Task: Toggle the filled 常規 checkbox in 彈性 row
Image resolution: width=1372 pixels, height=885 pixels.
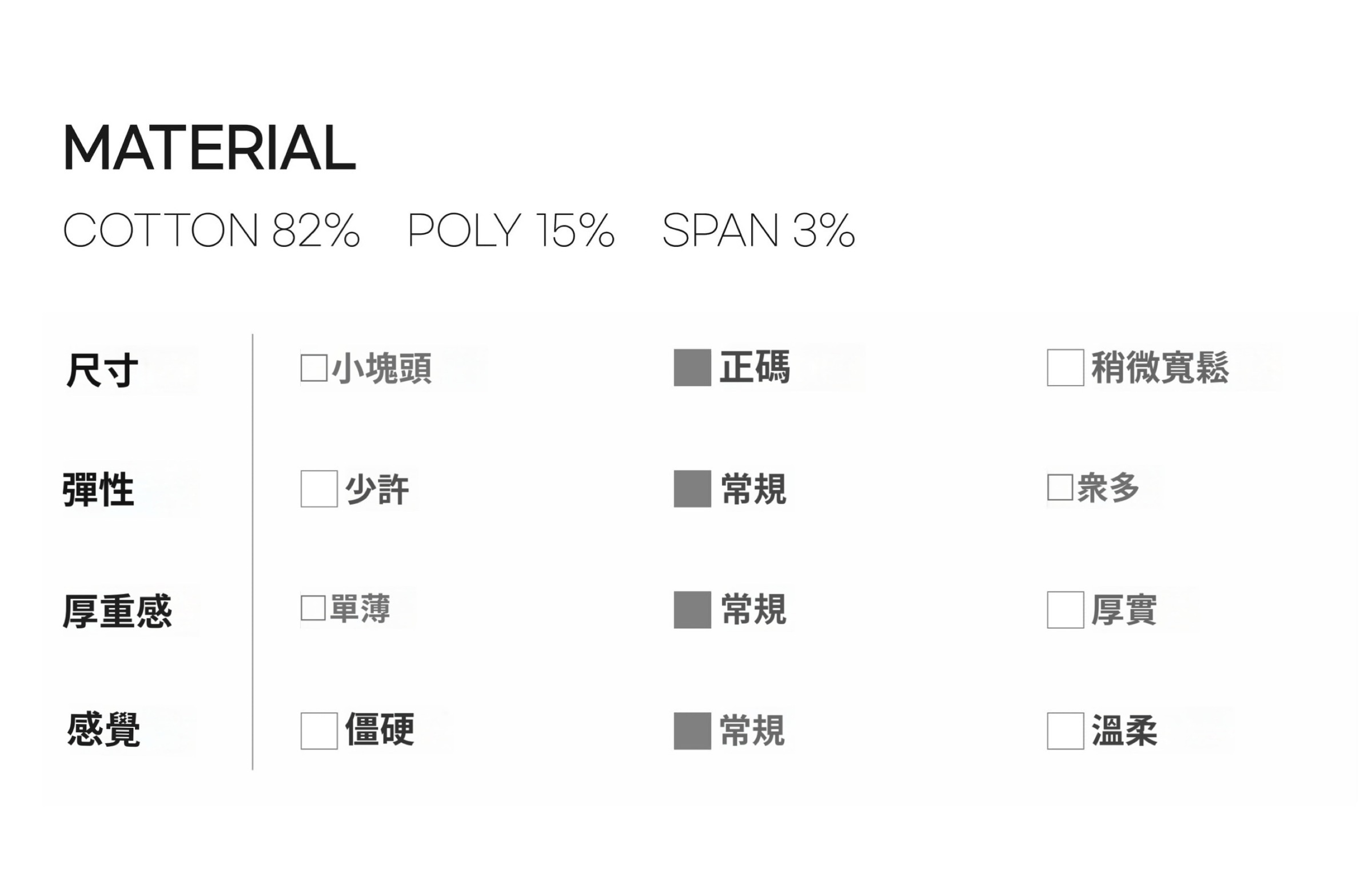Action: point(692,488)
